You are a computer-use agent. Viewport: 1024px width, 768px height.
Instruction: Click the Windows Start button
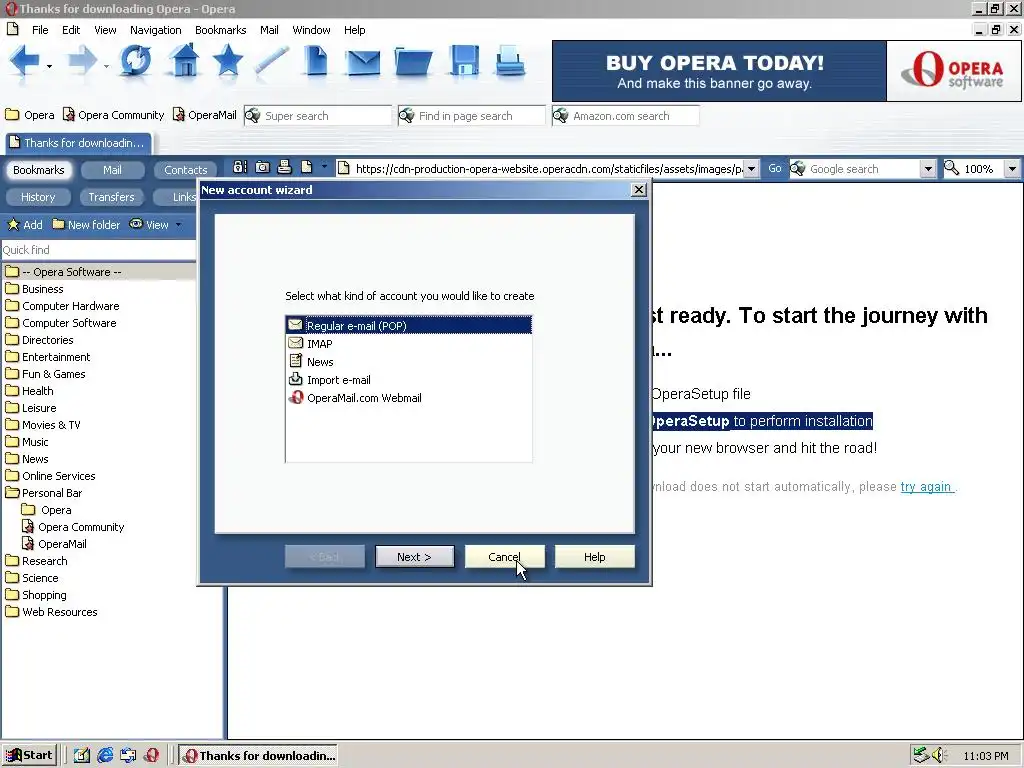click(29, 756)
